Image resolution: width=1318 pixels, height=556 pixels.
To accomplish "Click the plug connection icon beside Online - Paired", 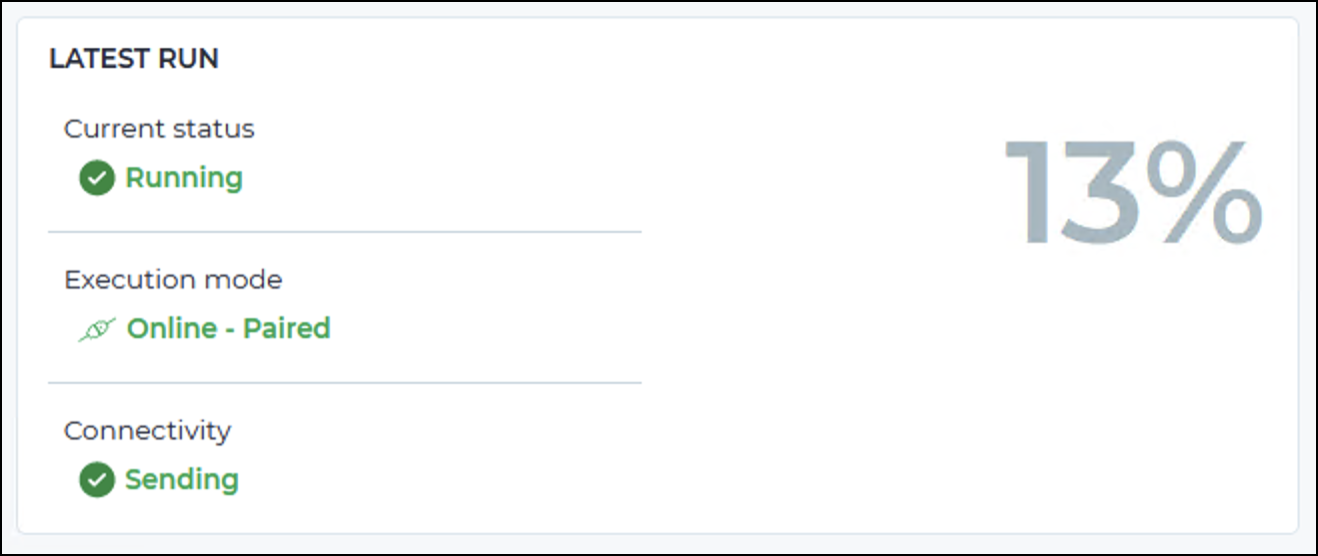I will (x=97, y=329).
